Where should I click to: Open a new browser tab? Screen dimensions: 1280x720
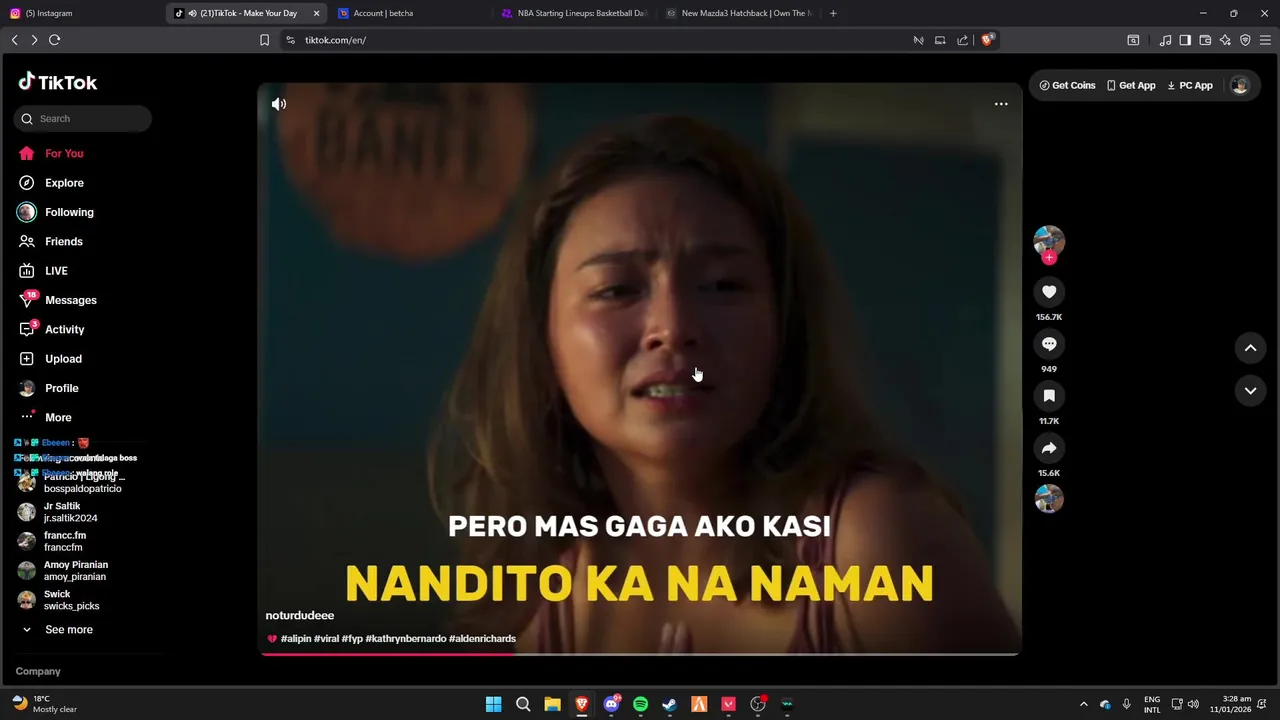click(x=833, y=13)
